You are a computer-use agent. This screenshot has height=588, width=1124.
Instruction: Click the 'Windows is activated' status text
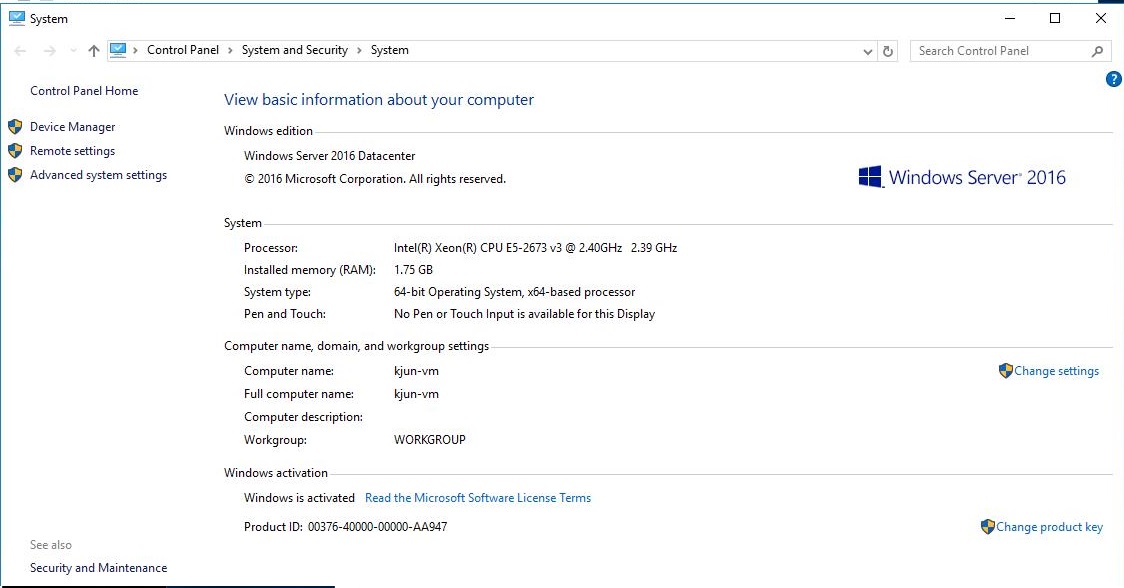point(299,498)
